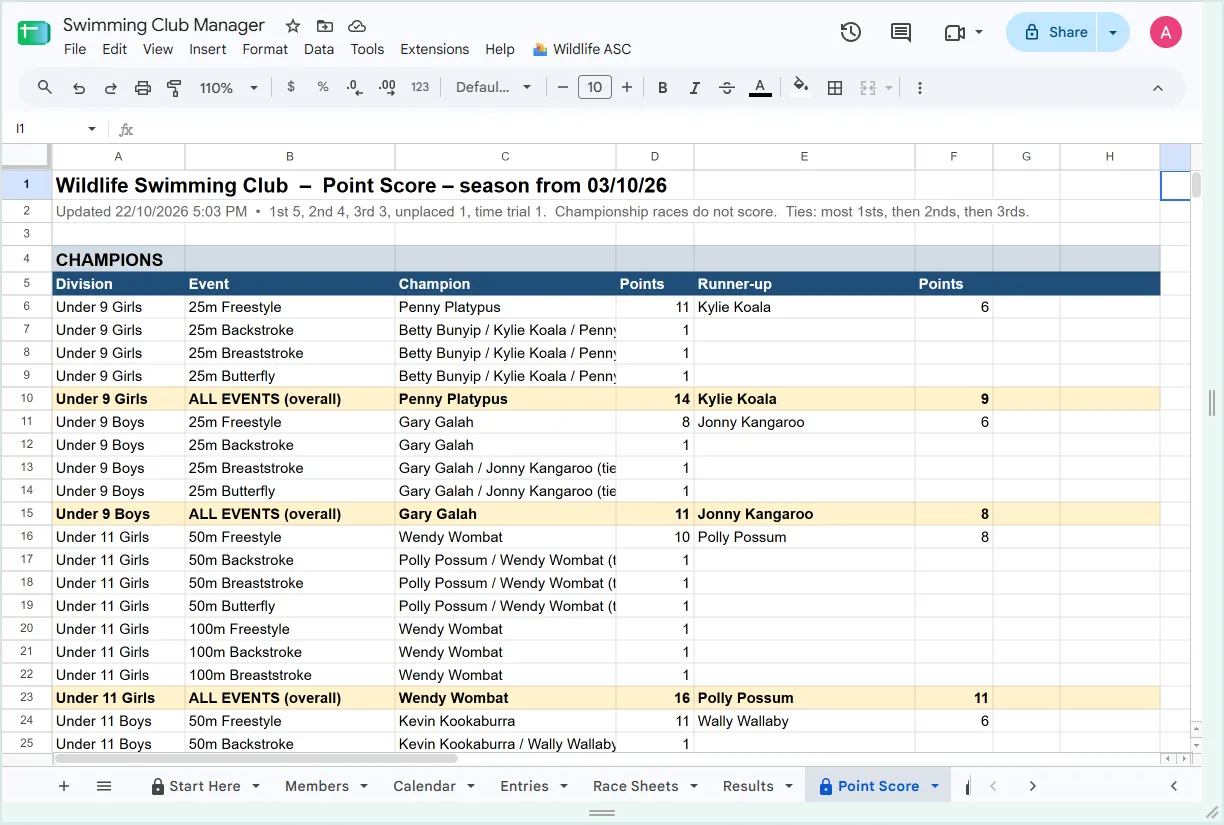Image resolution: width=1224 pixels, height=825 pixels.
Task: Toggle italic formatting
Action: (x=694, y=88)
